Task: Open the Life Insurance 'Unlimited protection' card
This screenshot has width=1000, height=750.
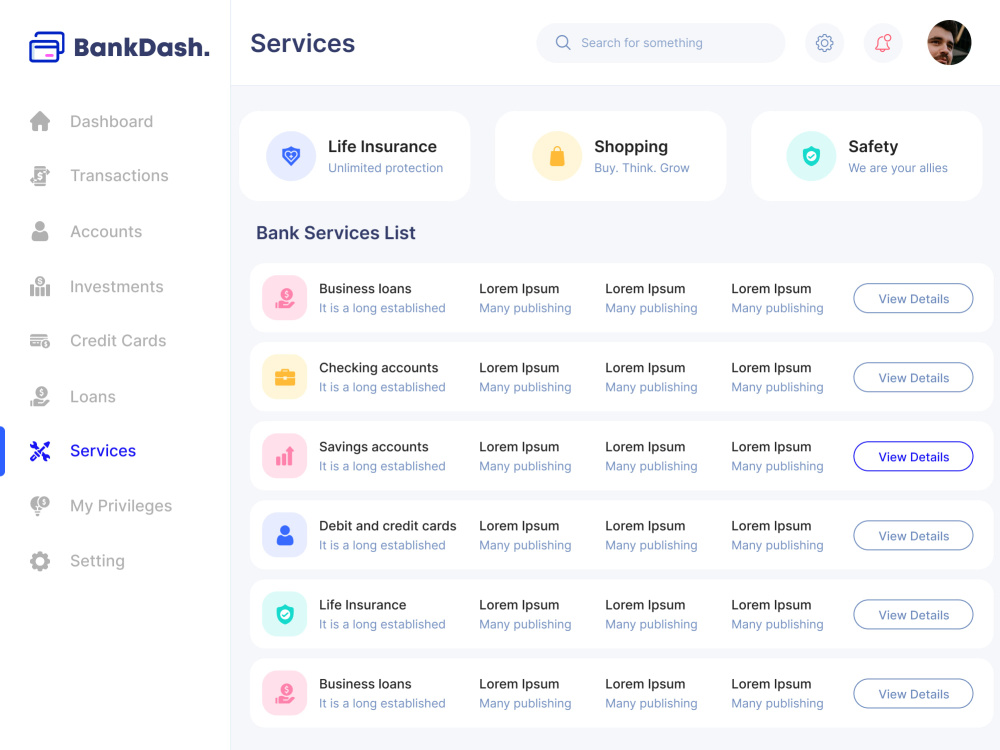Action: coord(355,156)
